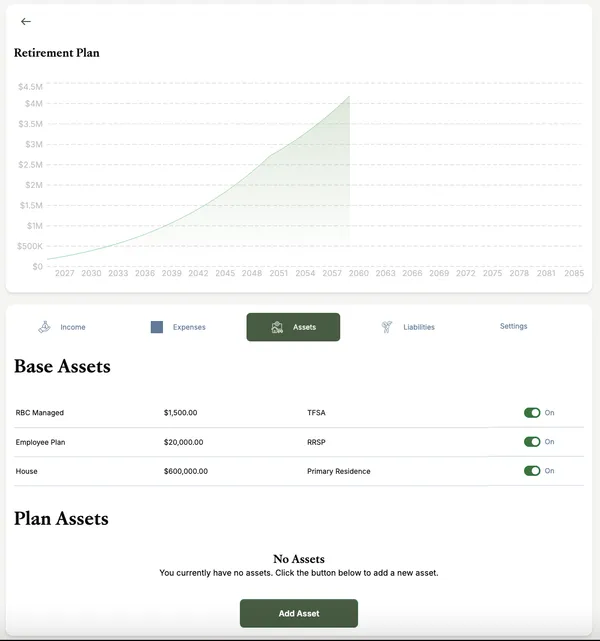This screenshot has width=600, height=641.
Task: Click the blue Expenses square icon
Action: coord(157,327)
